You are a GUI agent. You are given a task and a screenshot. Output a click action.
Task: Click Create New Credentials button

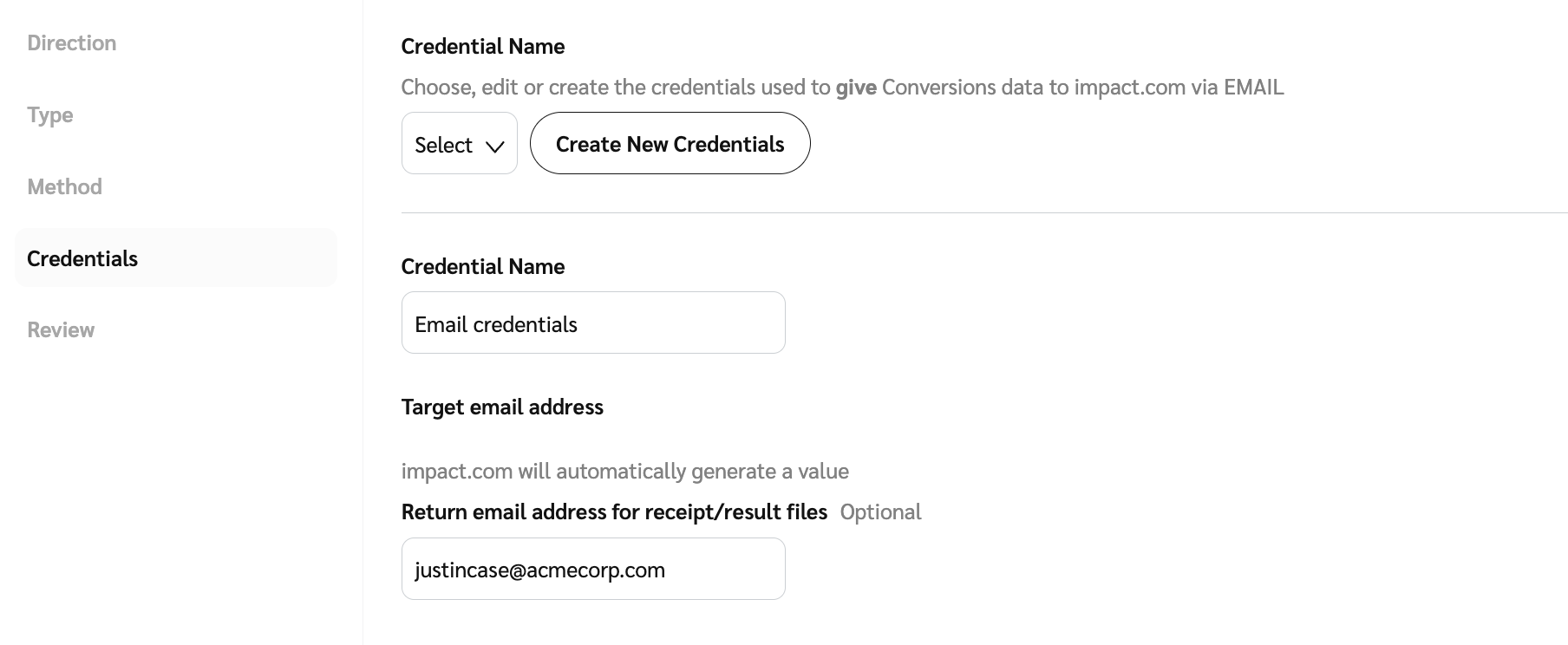pos(670,144)
